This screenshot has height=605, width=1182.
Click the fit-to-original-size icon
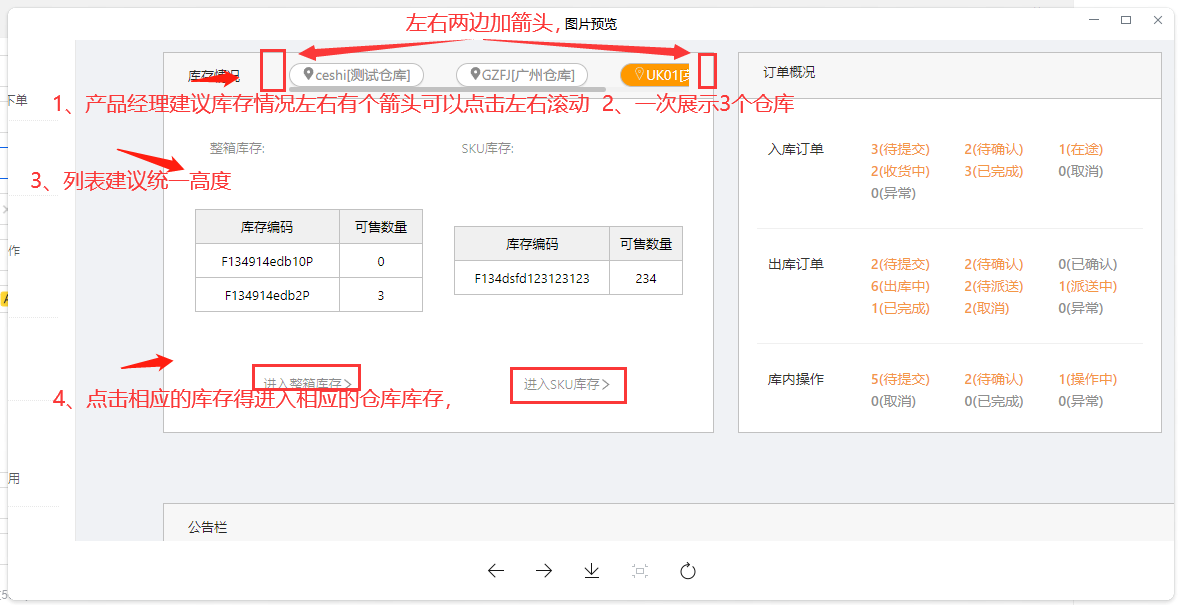pos(640,571)
